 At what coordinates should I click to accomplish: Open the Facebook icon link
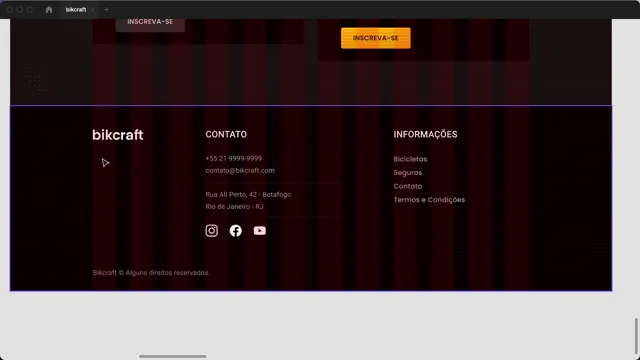pos(236,231)
